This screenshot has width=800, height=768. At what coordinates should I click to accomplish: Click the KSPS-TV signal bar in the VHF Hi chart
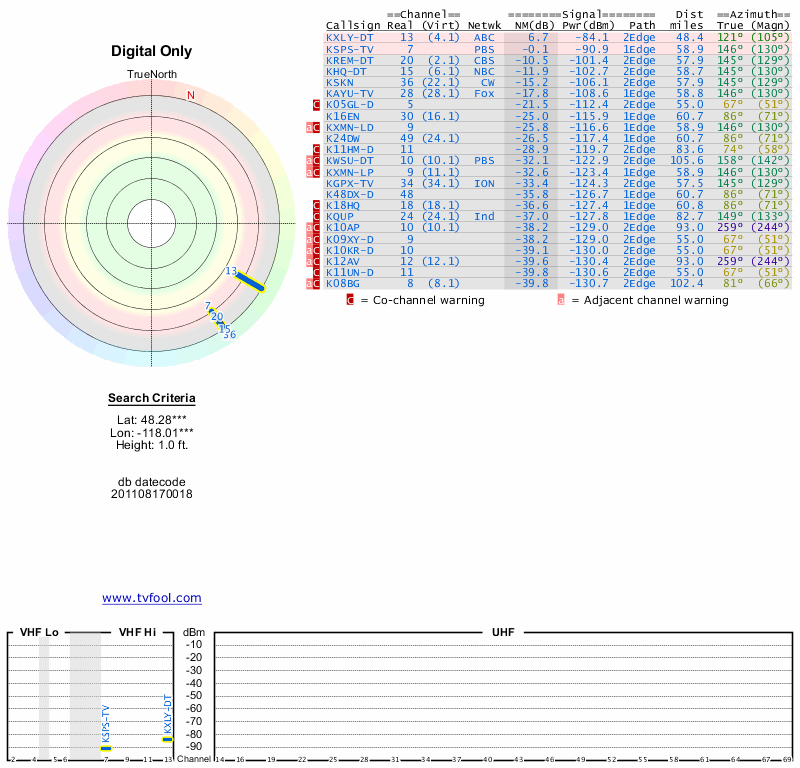(106, 748)
